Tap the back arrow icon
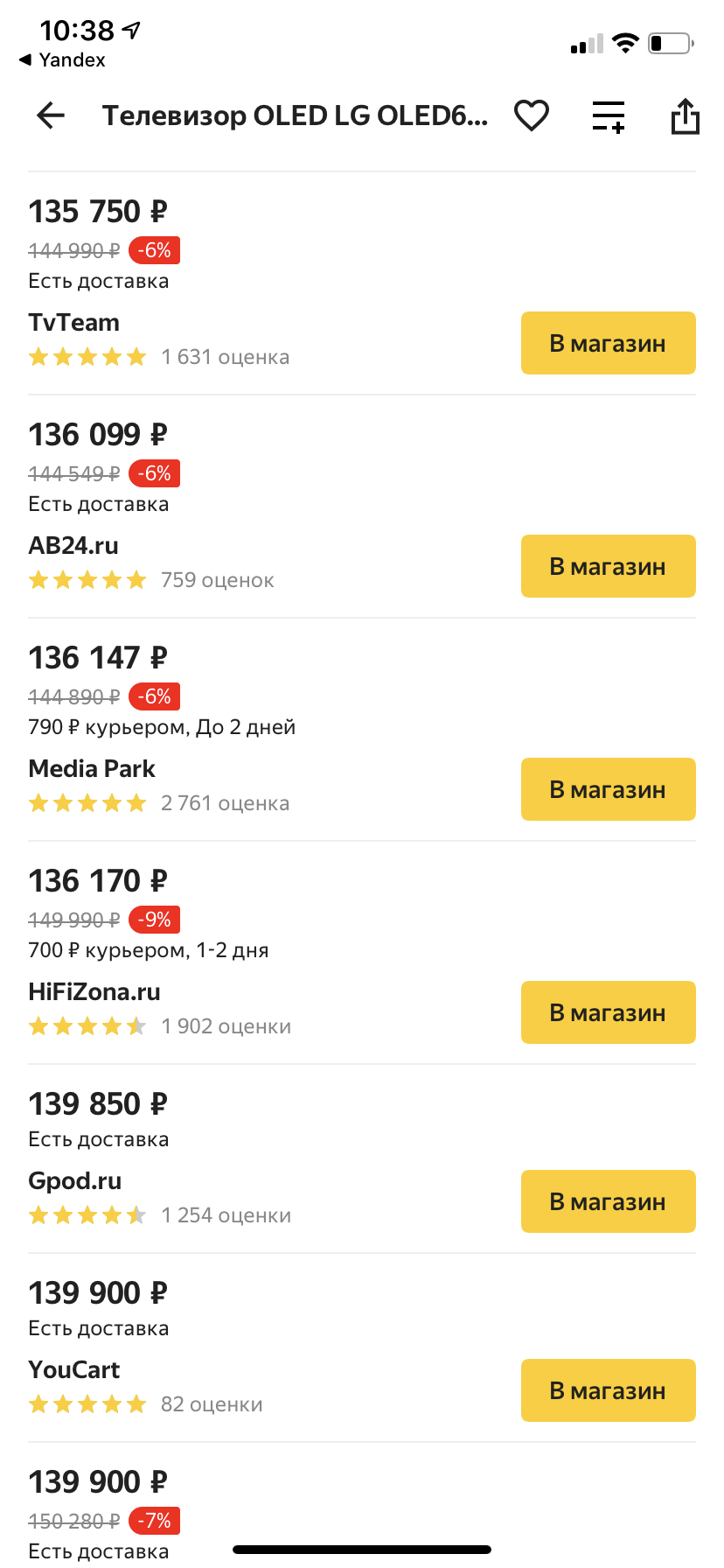Image resolution: width=724 pixels, height=1568 pixels. pyautogui.click(x=51, y=115)
